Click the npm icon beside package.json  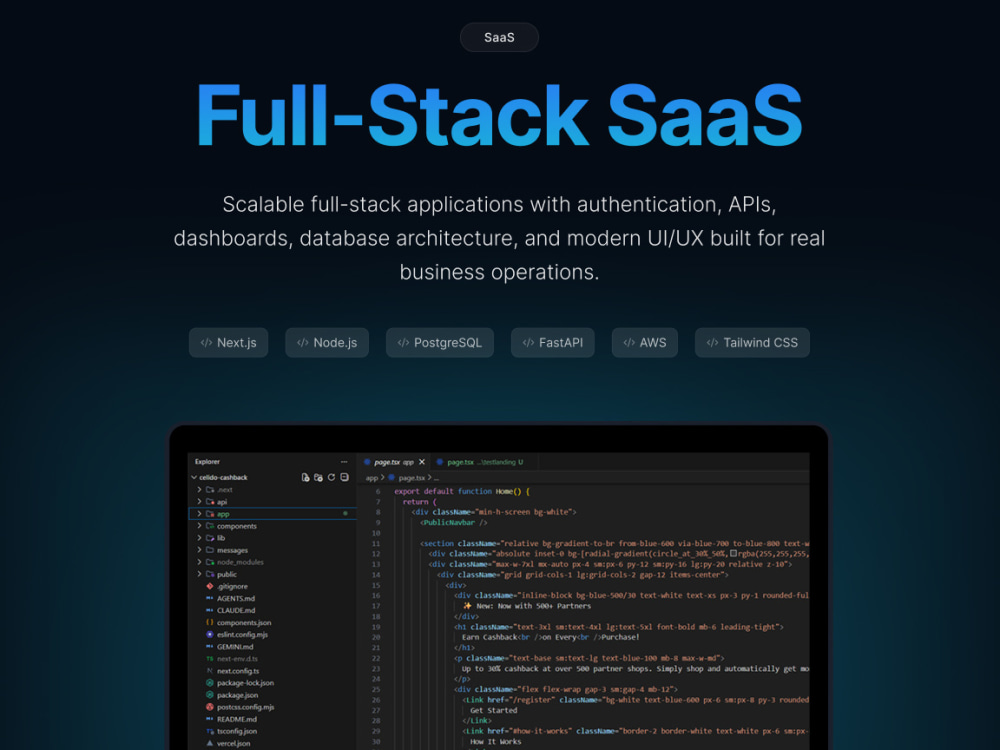(x=210, y=695)
